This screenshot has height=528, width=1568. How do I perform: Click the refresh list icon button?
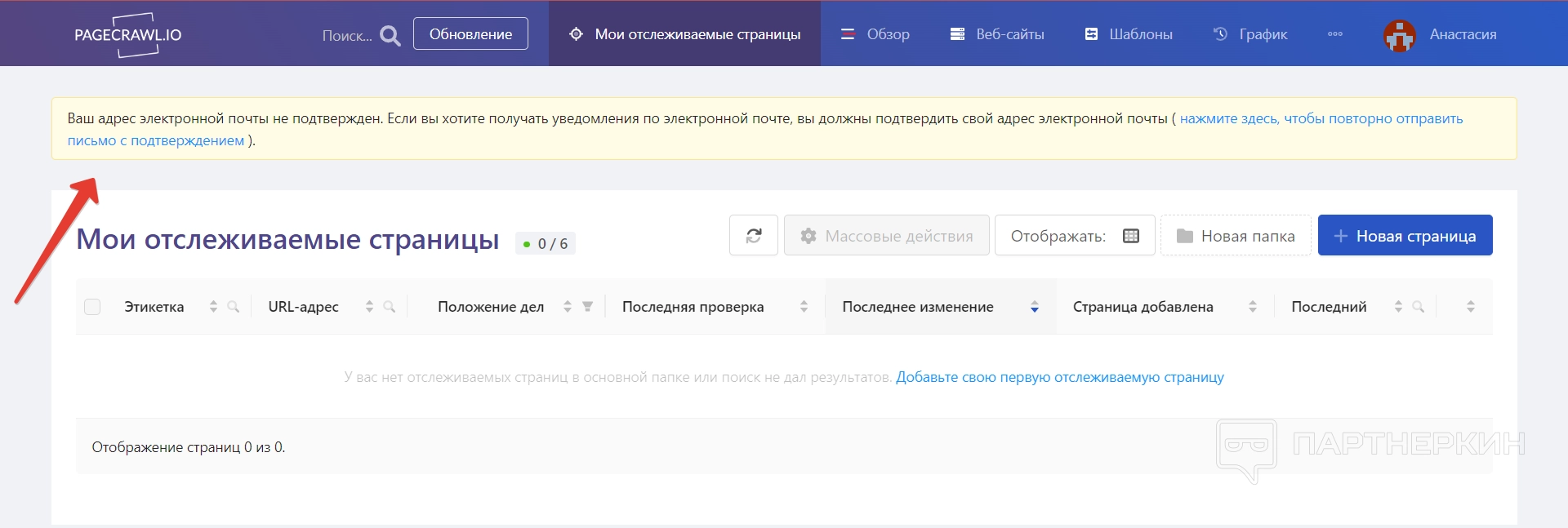754,236
